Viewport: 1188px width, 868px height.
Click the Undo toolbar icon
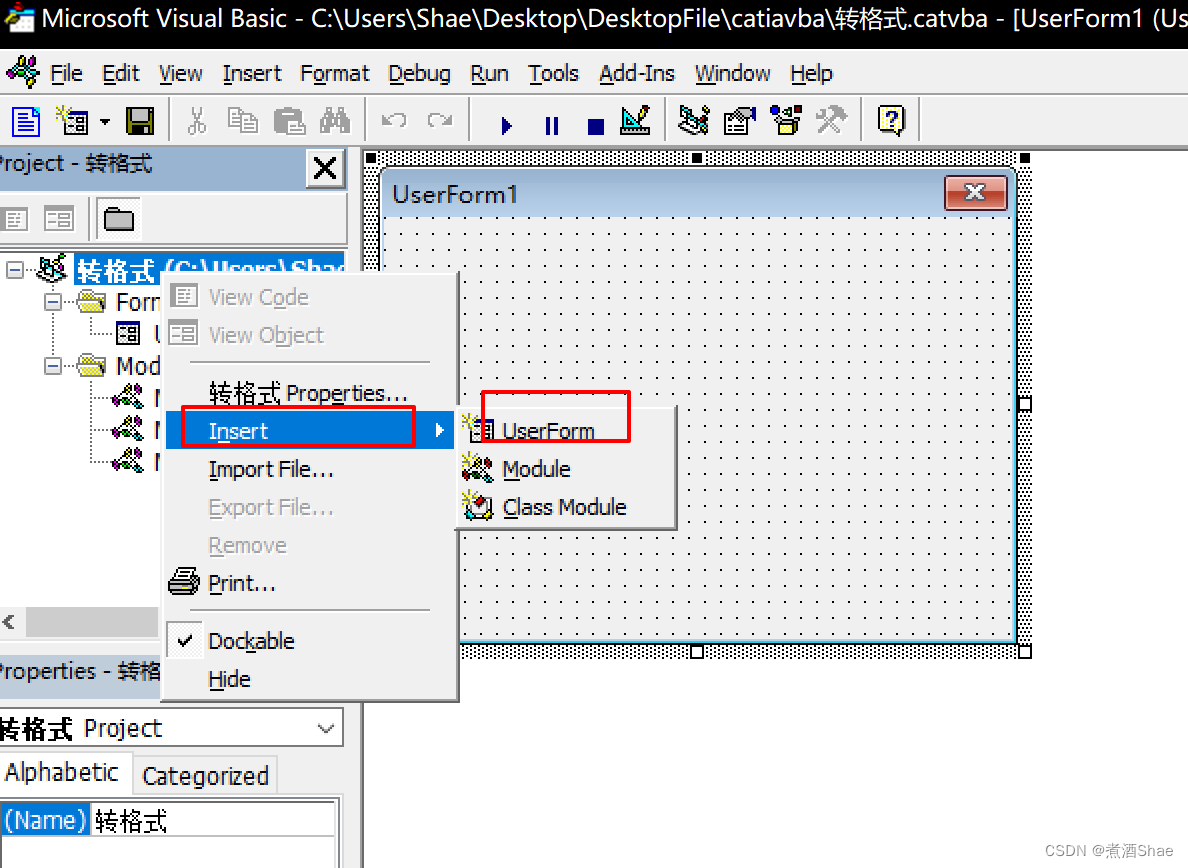click(394, 121)
